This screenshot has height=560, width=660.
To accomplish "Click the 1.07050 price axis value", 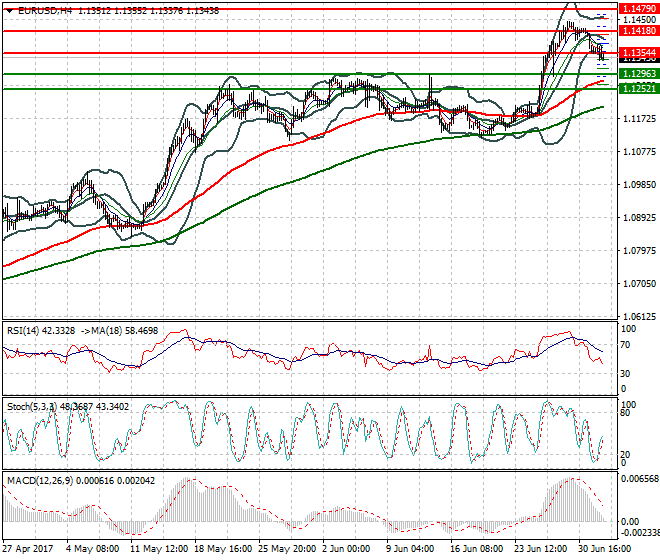I will point(639,284).
